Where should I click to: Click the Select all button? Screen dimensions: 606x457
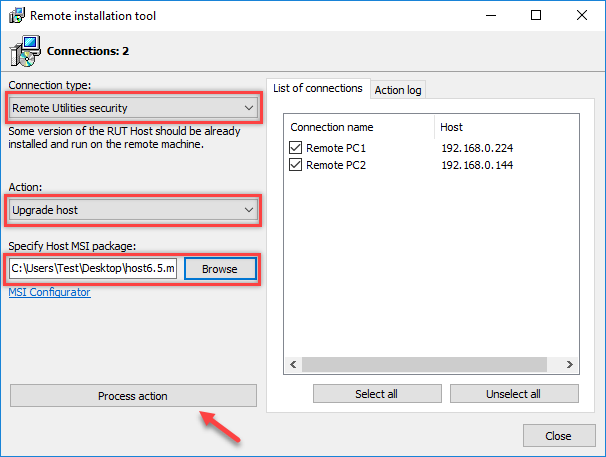tap(377, 394)
